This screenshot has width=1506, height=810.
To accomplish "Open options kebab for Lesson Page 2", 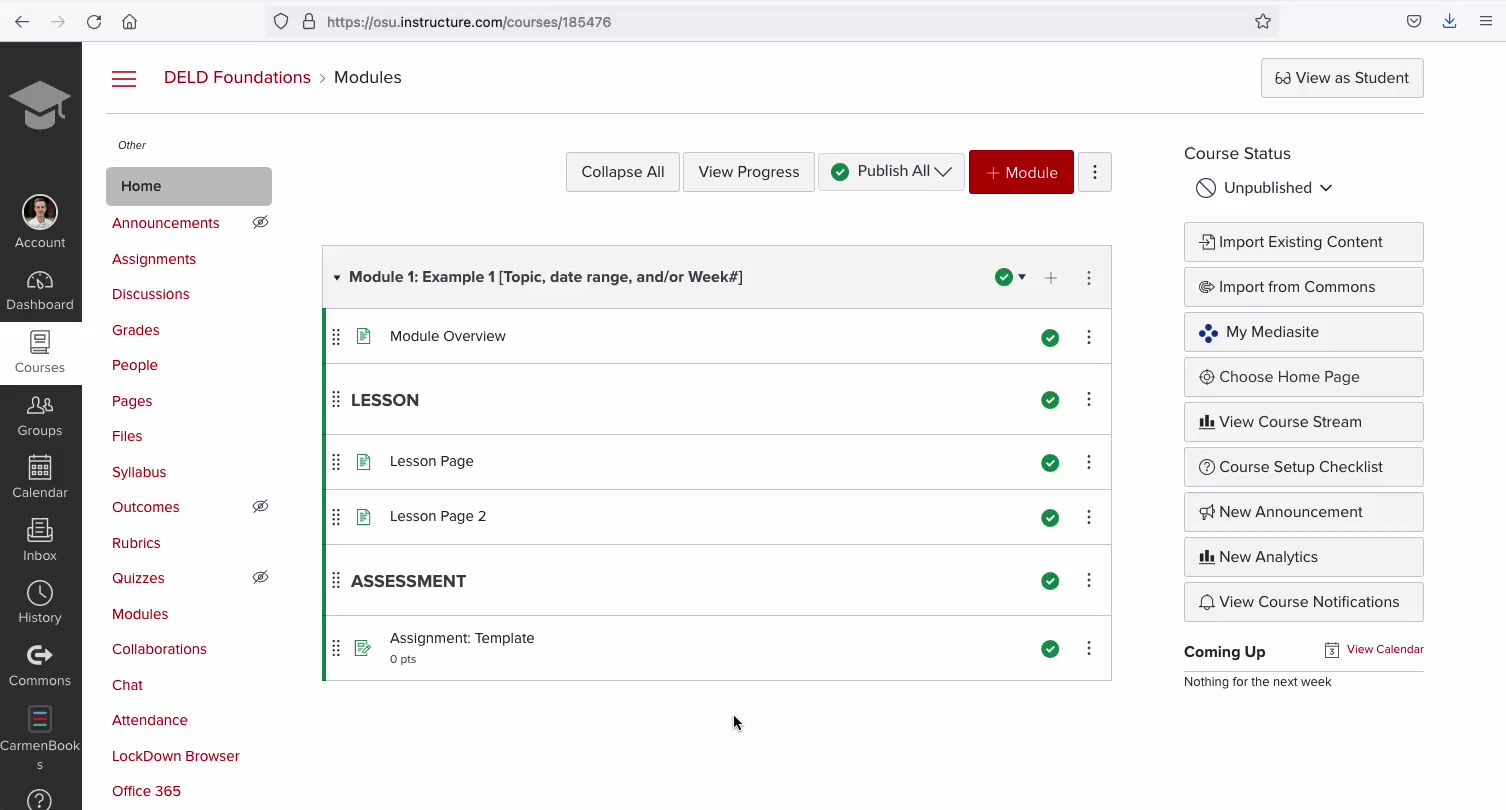I will (1089, 517).
